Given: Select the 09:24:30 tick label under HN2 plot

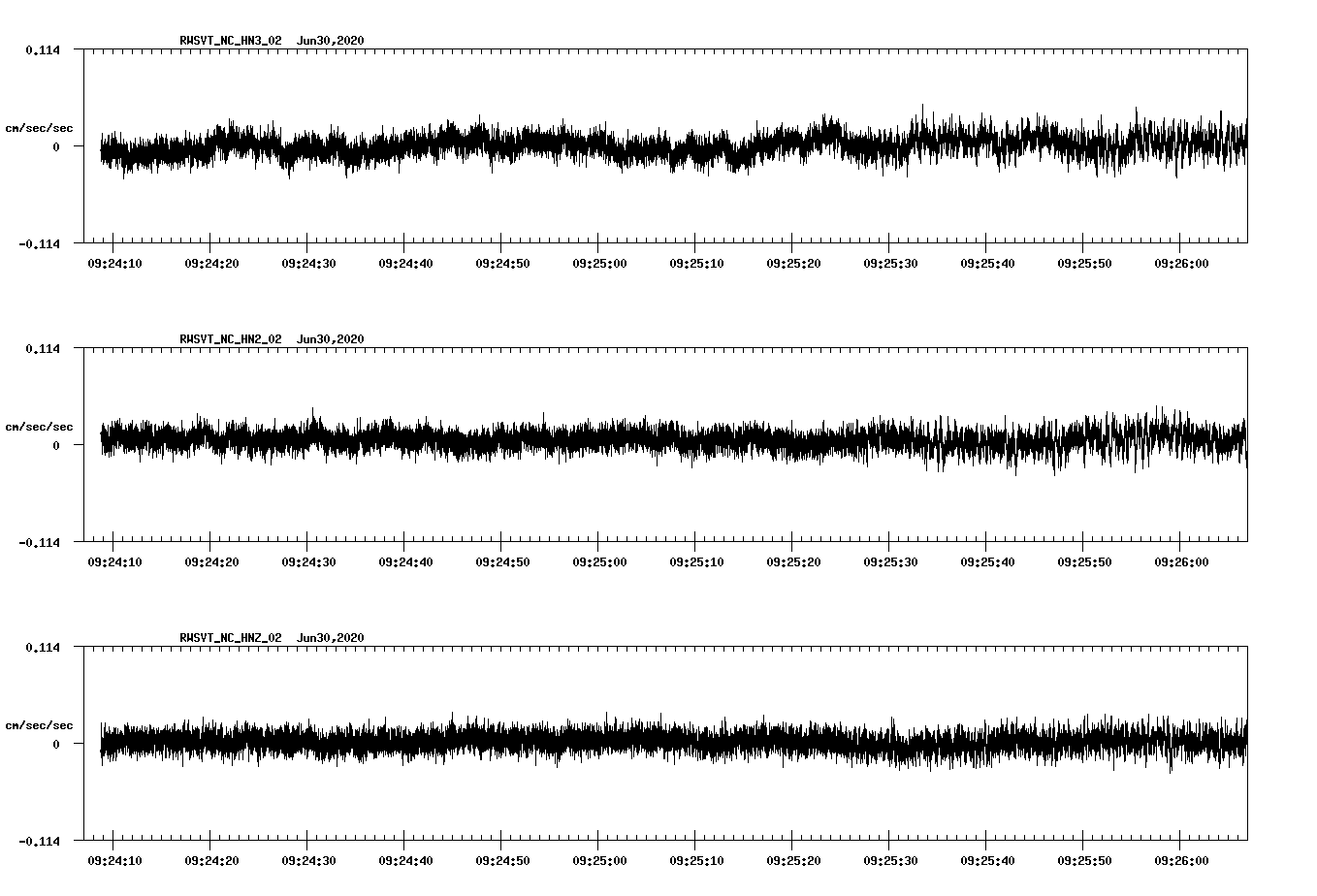Looking at the screenshot, I should click(x=308, y=561).
